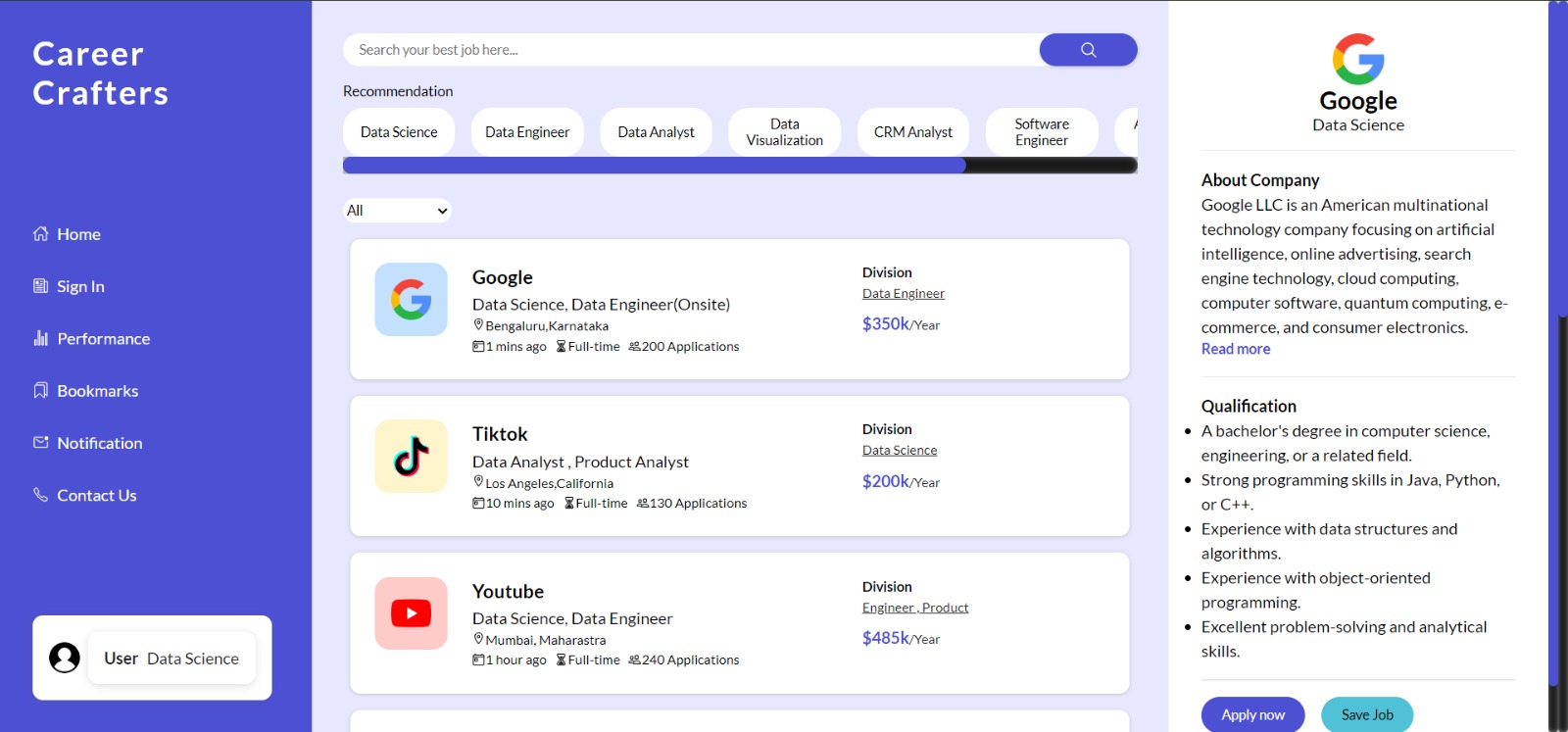The width and height of the screenshot is (1568, 732).
Task: Choose the Software Engineer recommendation chip
Action: tap(1042, 132)
